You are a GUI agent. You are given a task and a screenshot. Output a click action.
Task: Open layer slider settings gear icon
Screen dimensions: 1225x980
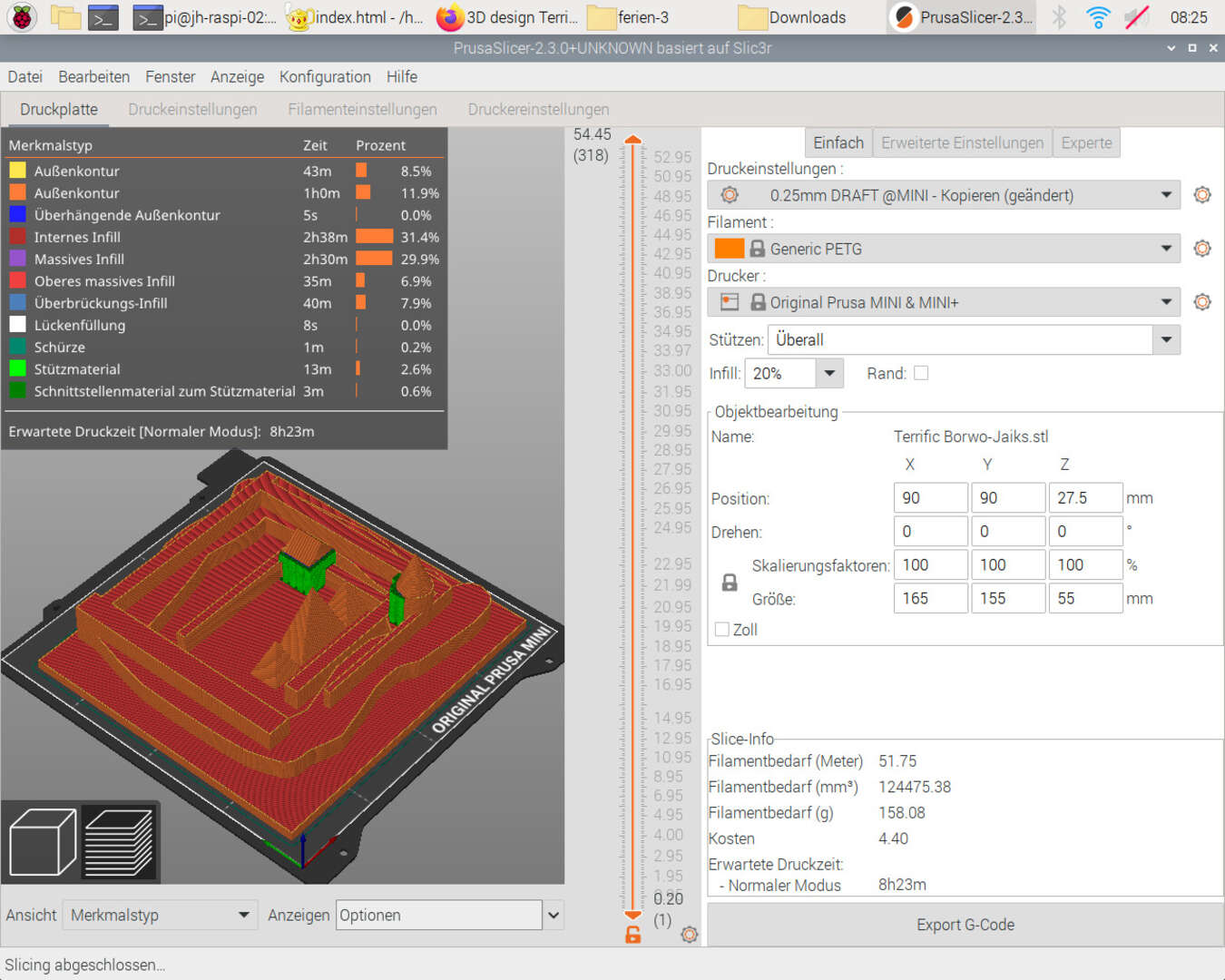[x=690, y=935]
